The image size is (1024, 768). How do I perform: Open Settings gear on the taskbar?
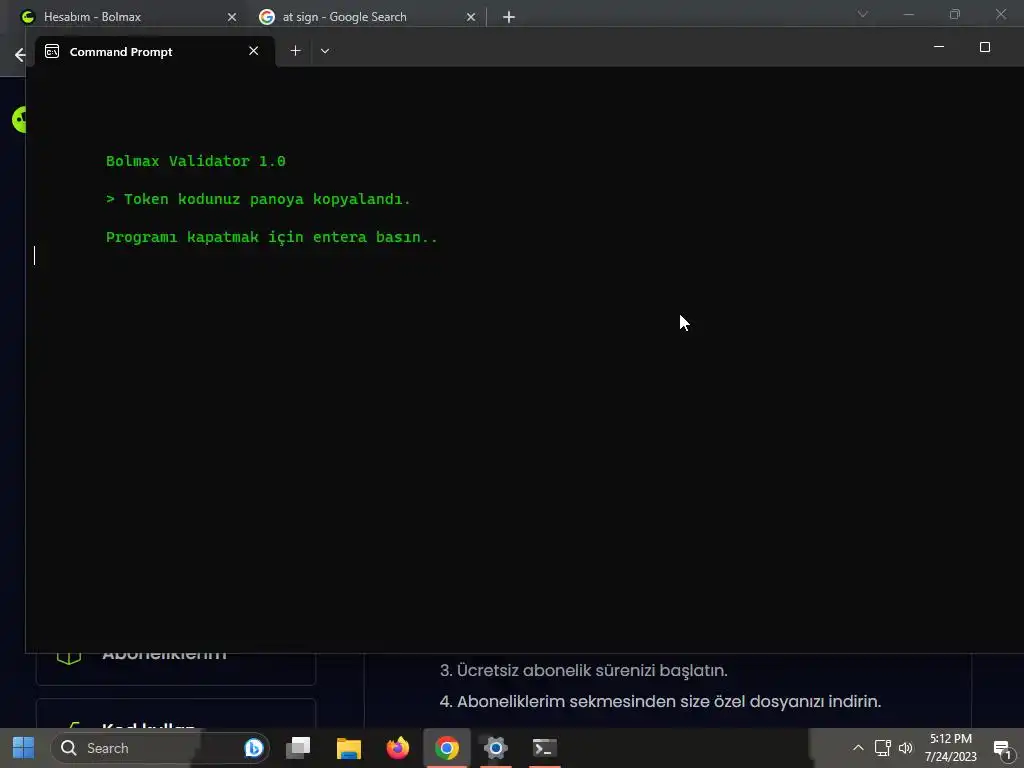[x=496, y=748]
